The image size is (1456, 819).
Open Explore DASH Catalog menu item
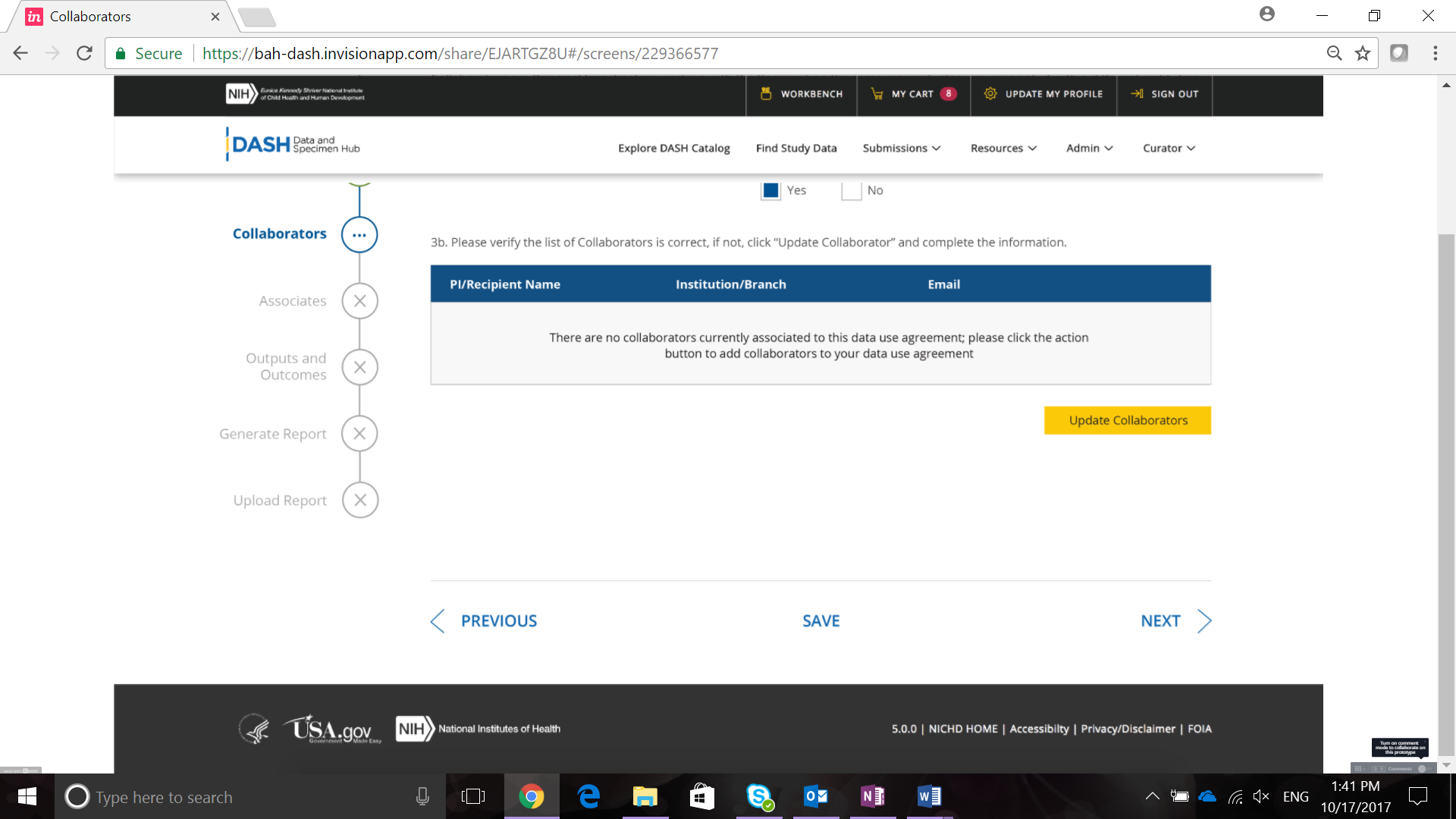(x=673, y=149)
